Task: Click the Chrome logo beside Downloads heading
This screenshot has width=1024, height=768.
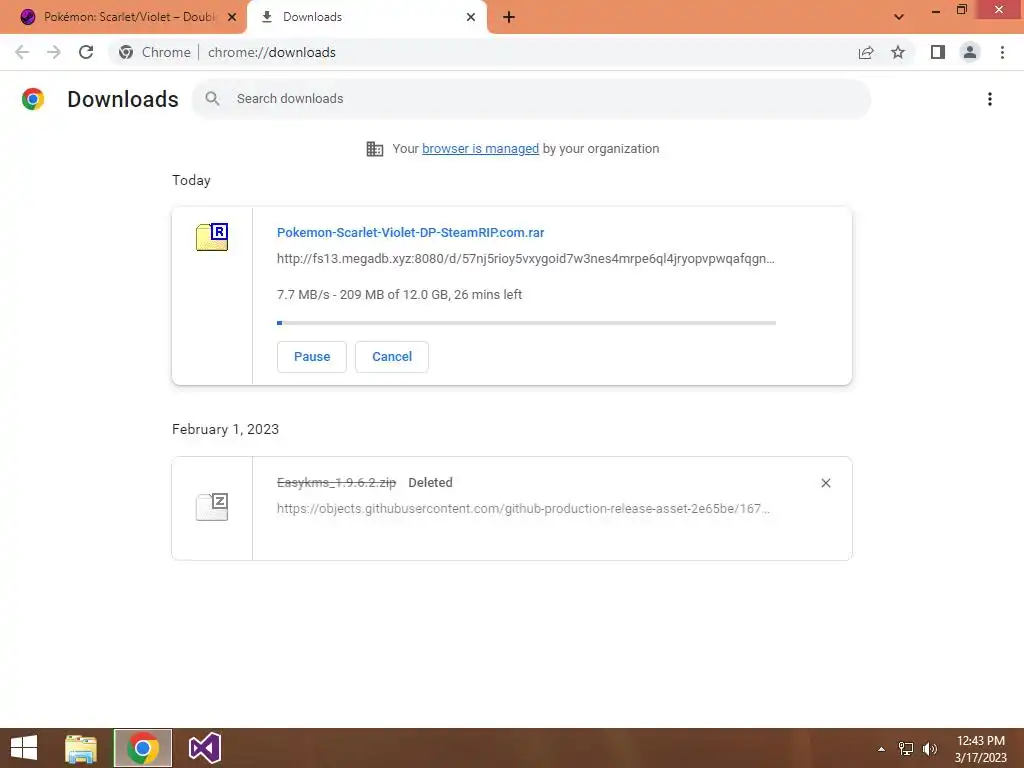Action: tap(33, 99)
